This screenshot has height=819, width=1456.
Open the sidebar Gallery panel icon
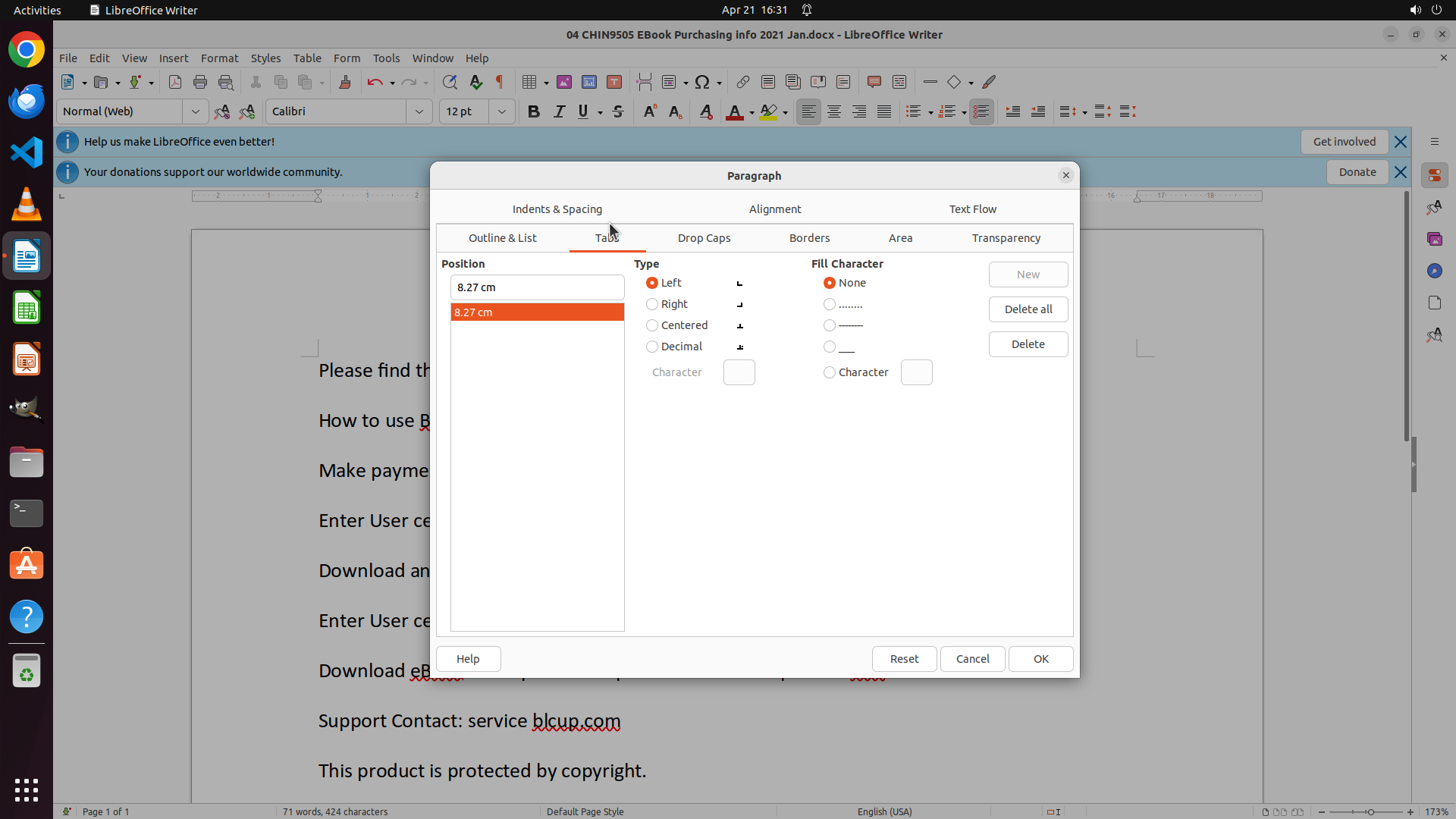(x=1434, y=239)
